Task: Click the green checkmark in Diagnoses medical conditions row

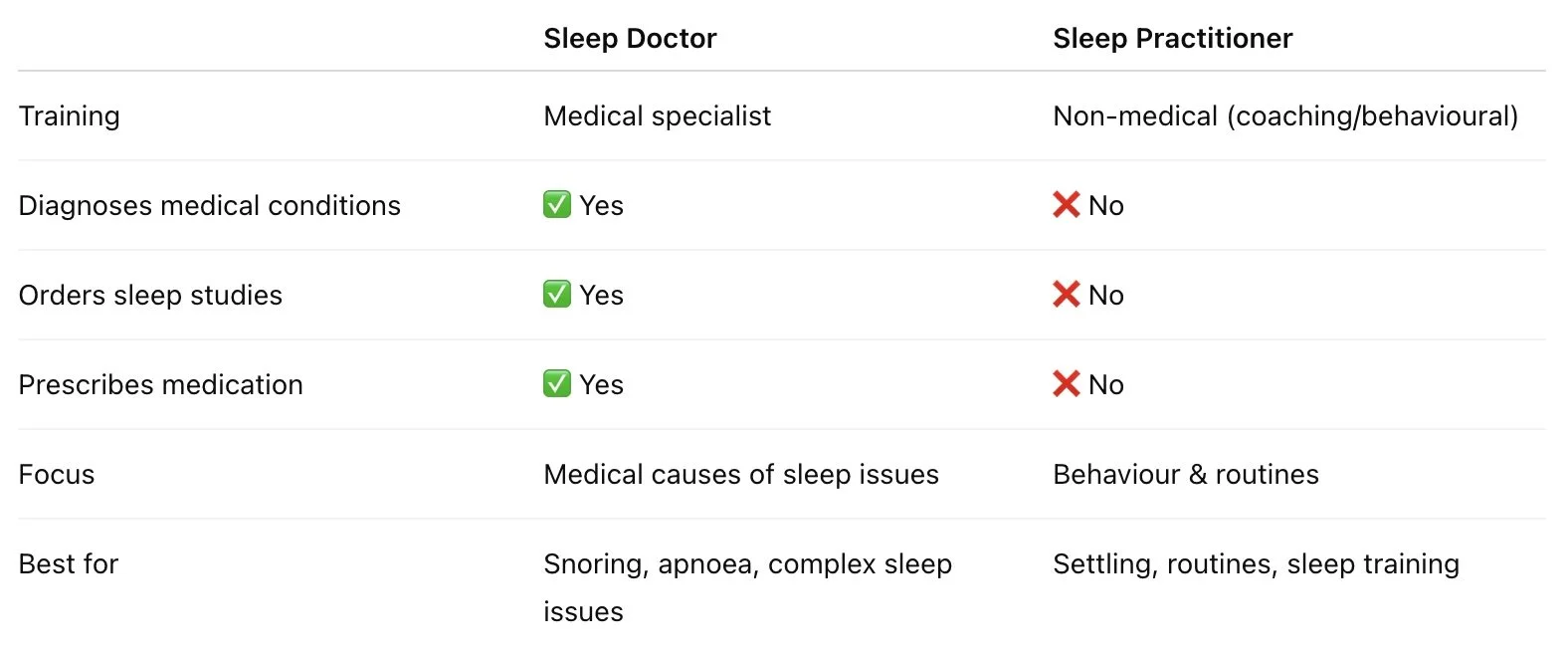Action: 556,205
